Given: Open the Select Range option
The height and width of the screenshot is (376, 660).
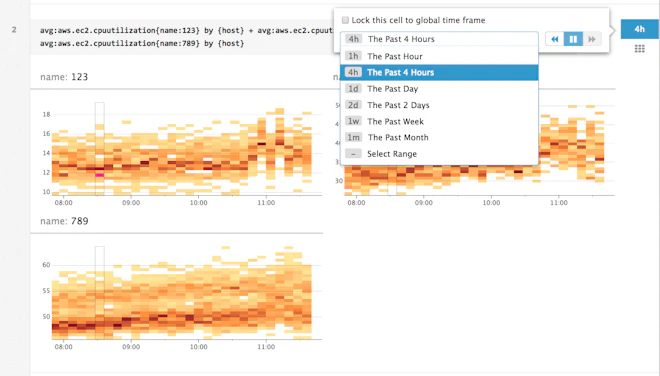Looking at the screenshot, I should click(439, 154).
